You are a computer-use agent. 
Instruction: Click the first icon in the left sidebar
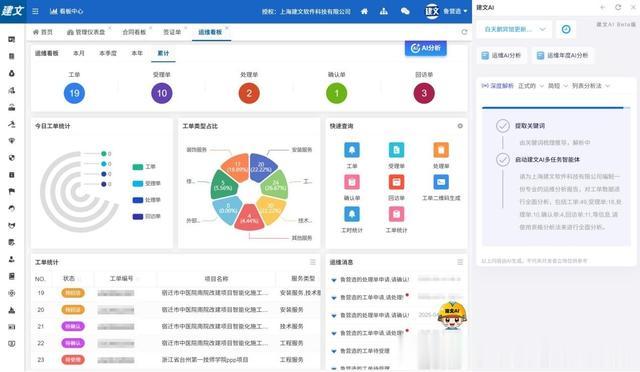(x=12, y=39)
